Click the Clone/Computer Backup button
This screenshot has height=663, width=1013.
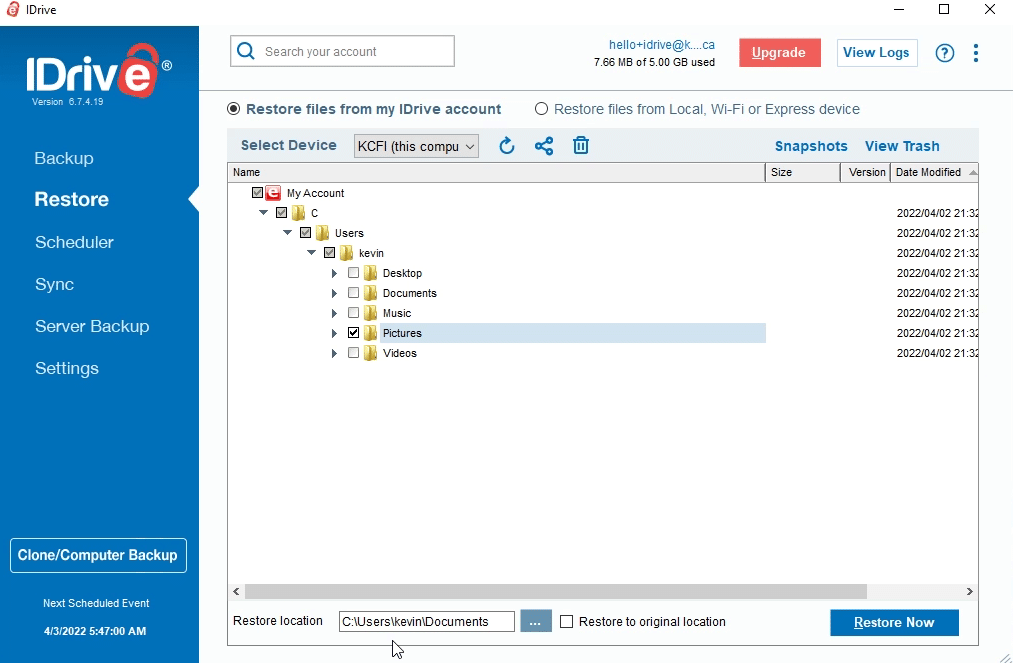pyautogui.click(x=98, y=556)
